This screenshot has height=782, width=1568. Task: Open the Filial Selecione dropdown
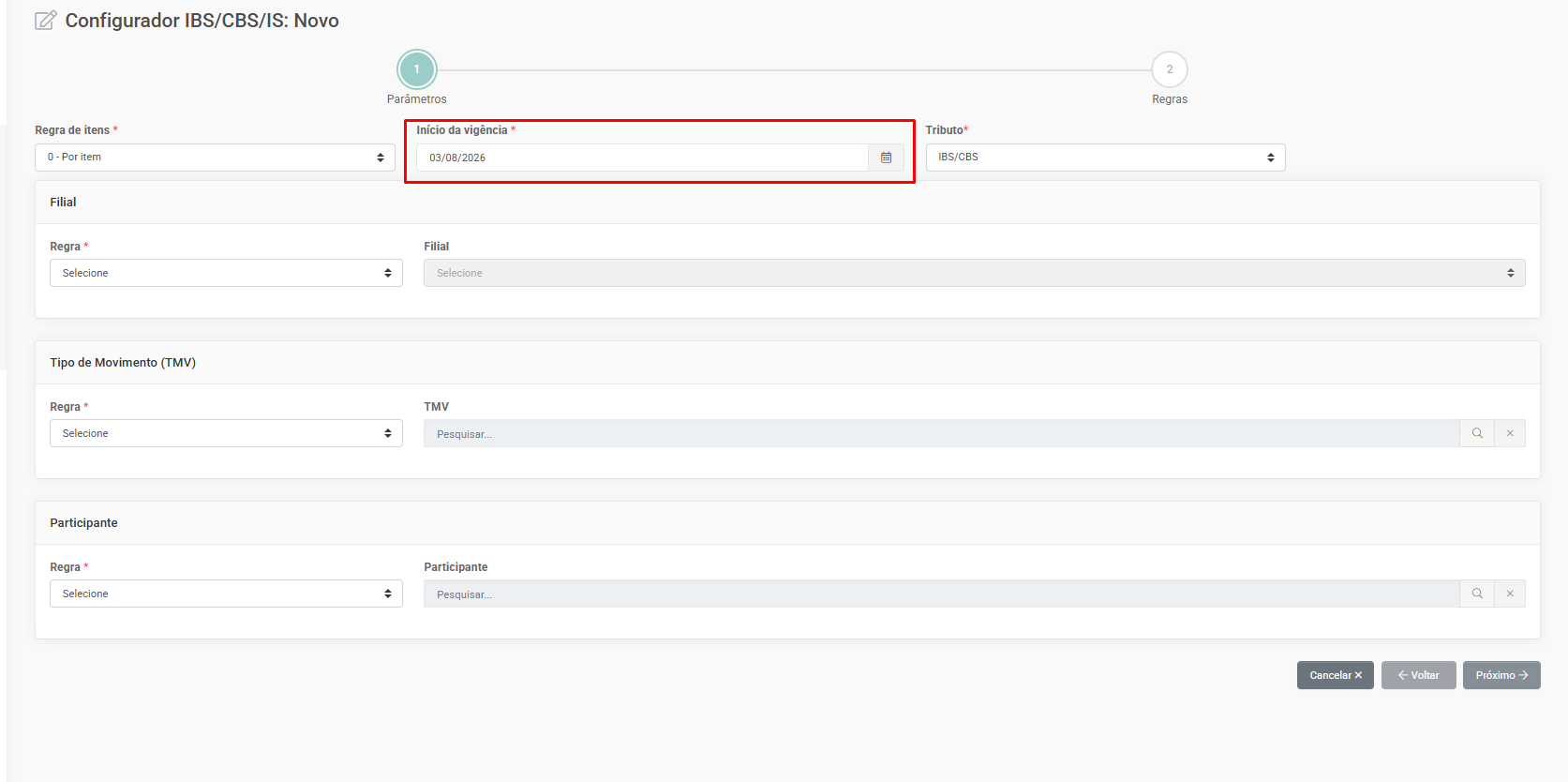[x=975, y=273]
